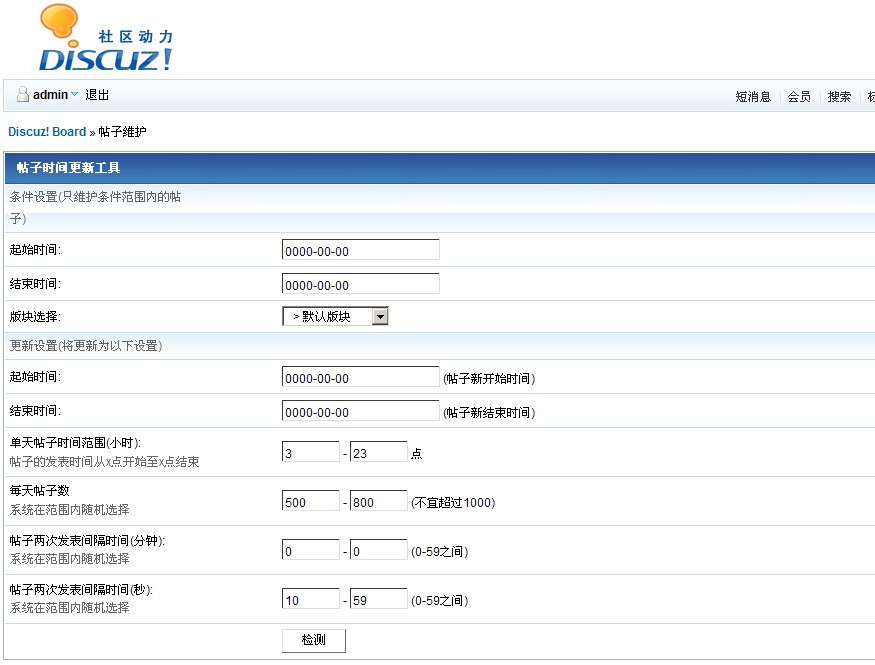This screenshot has height=665, width=875.
Task: Open 会员 in the top menu
Action: coord(799,97)
